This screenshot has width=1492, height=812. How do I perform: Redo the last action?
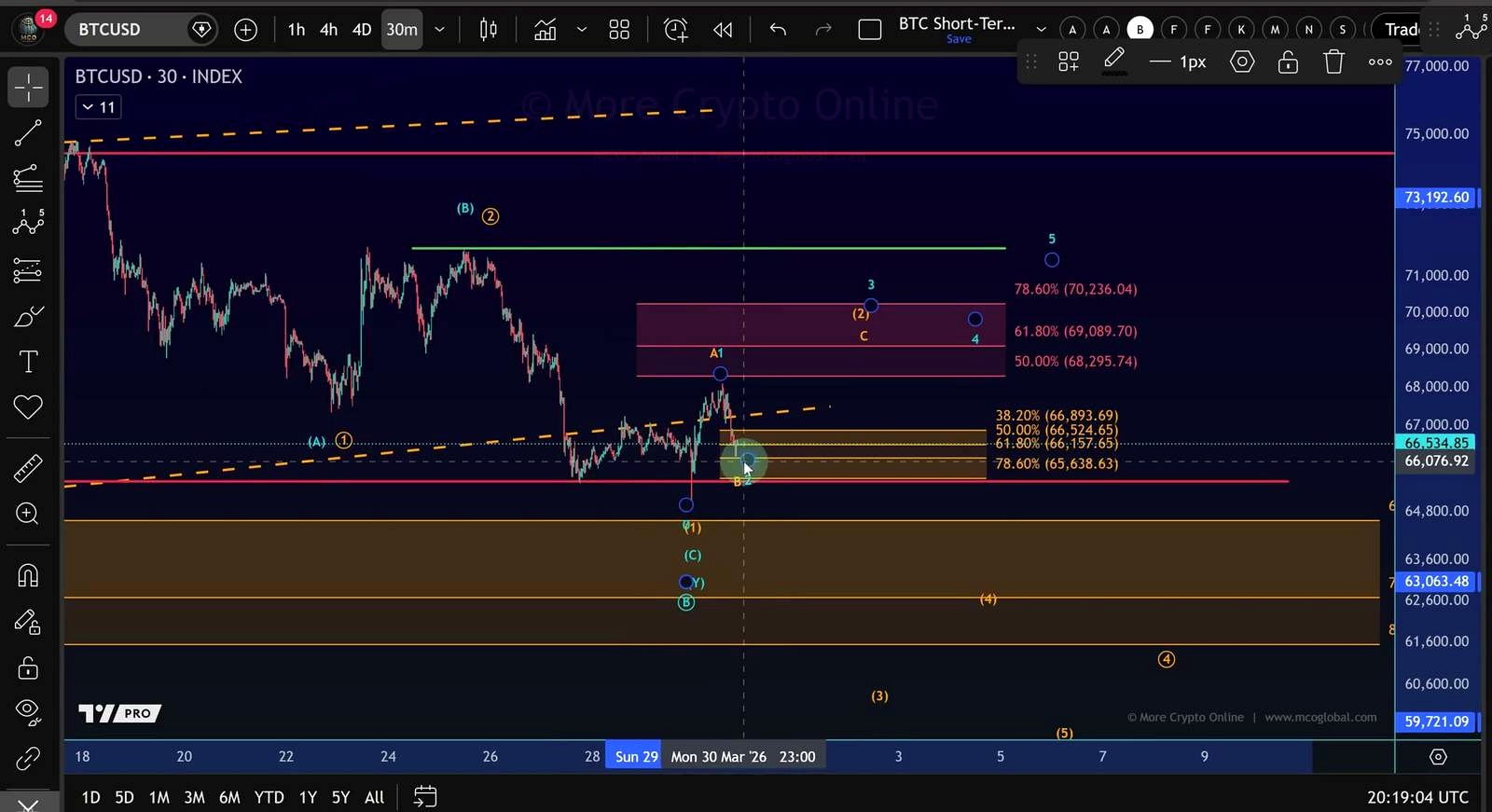[823, 30]
